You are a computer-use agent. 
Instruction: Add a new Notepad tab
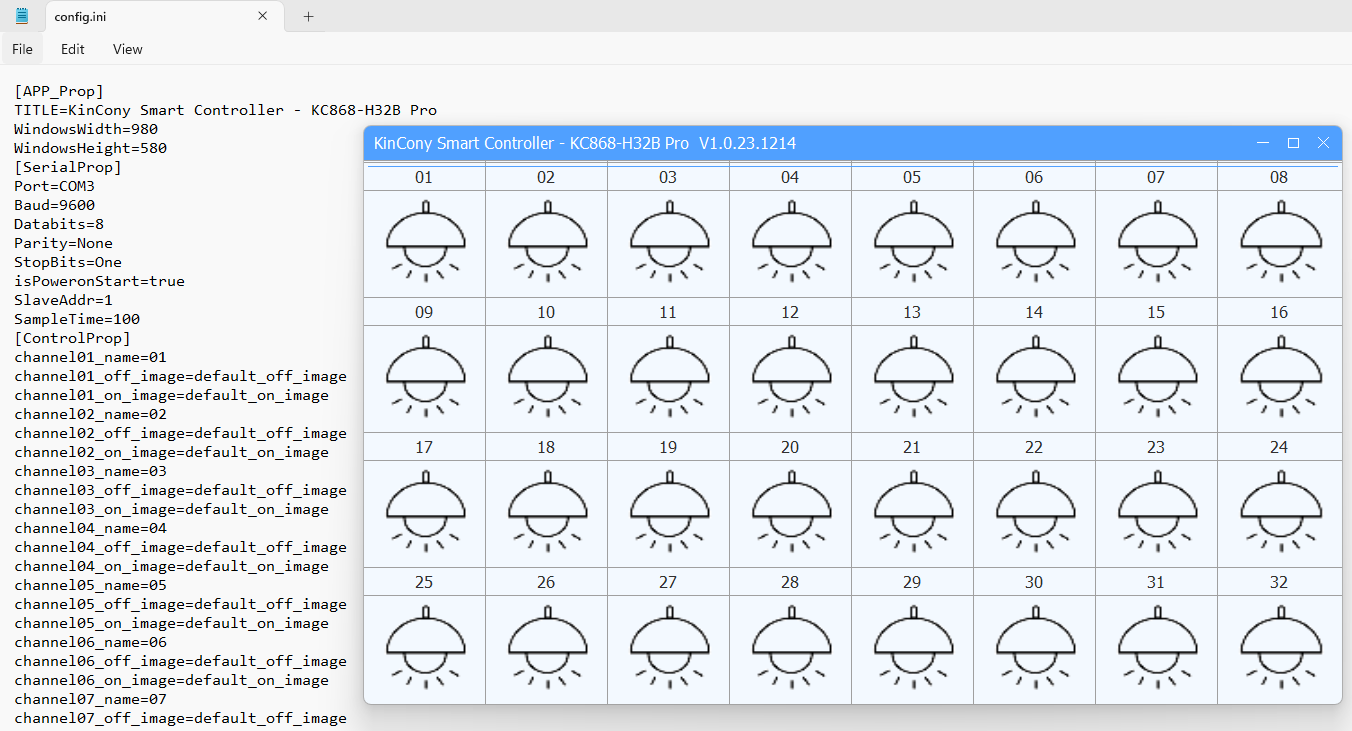308,16
